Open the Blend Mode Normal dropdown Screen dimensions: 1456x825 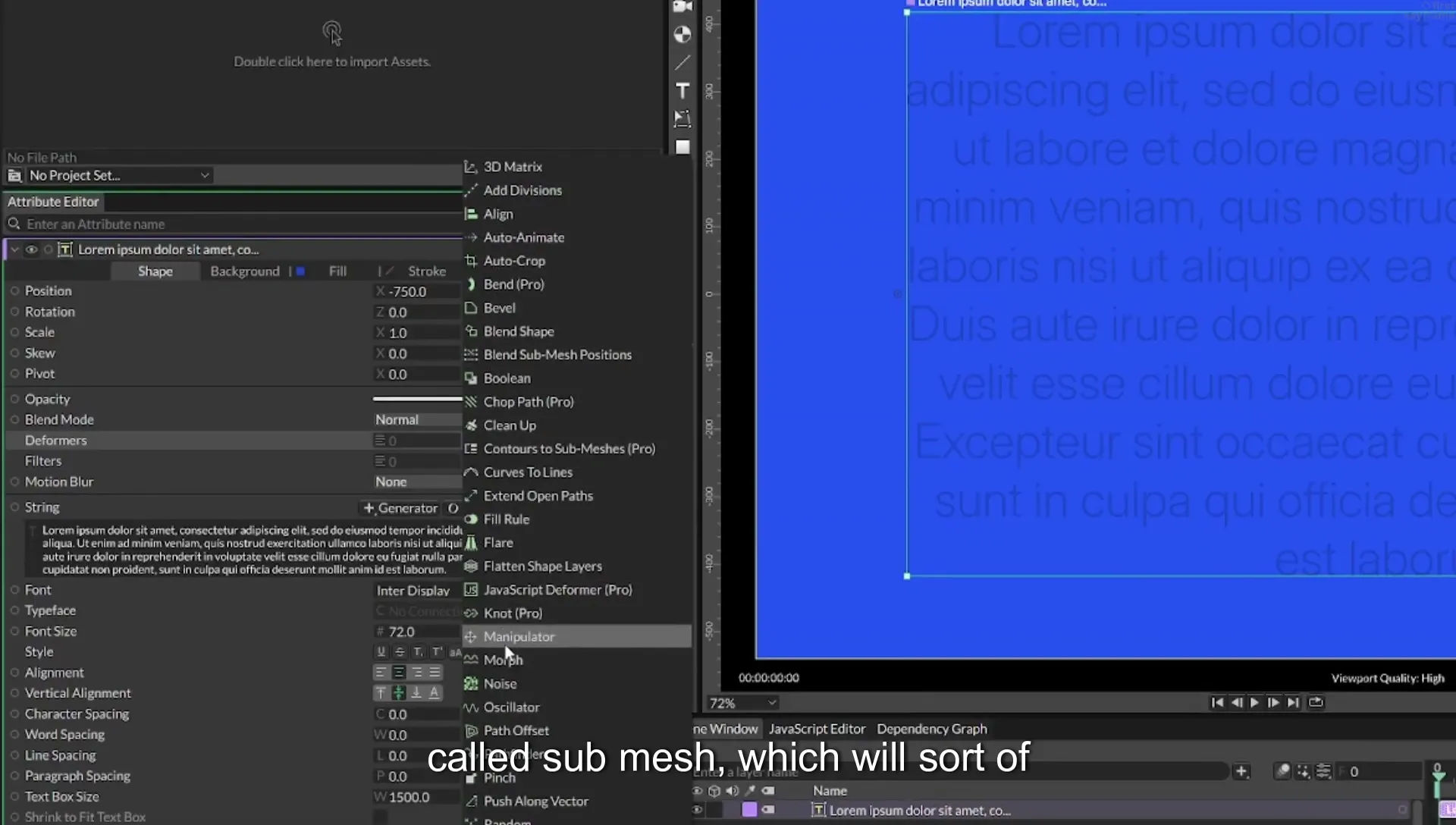(417, 420)
